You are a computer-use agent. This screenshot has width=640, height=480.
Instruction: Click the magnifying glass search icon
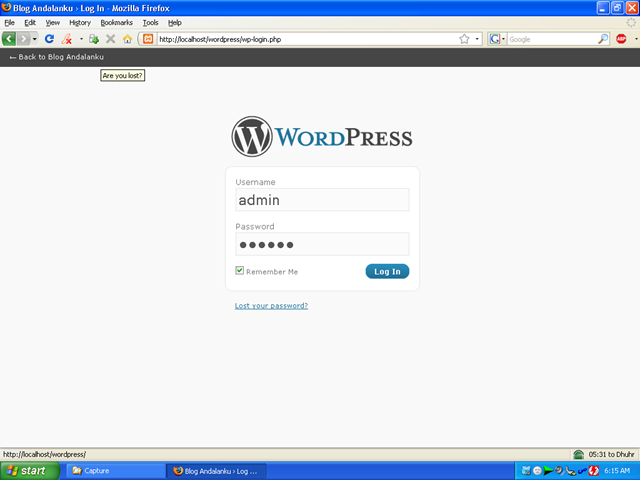tap(603, 39)
